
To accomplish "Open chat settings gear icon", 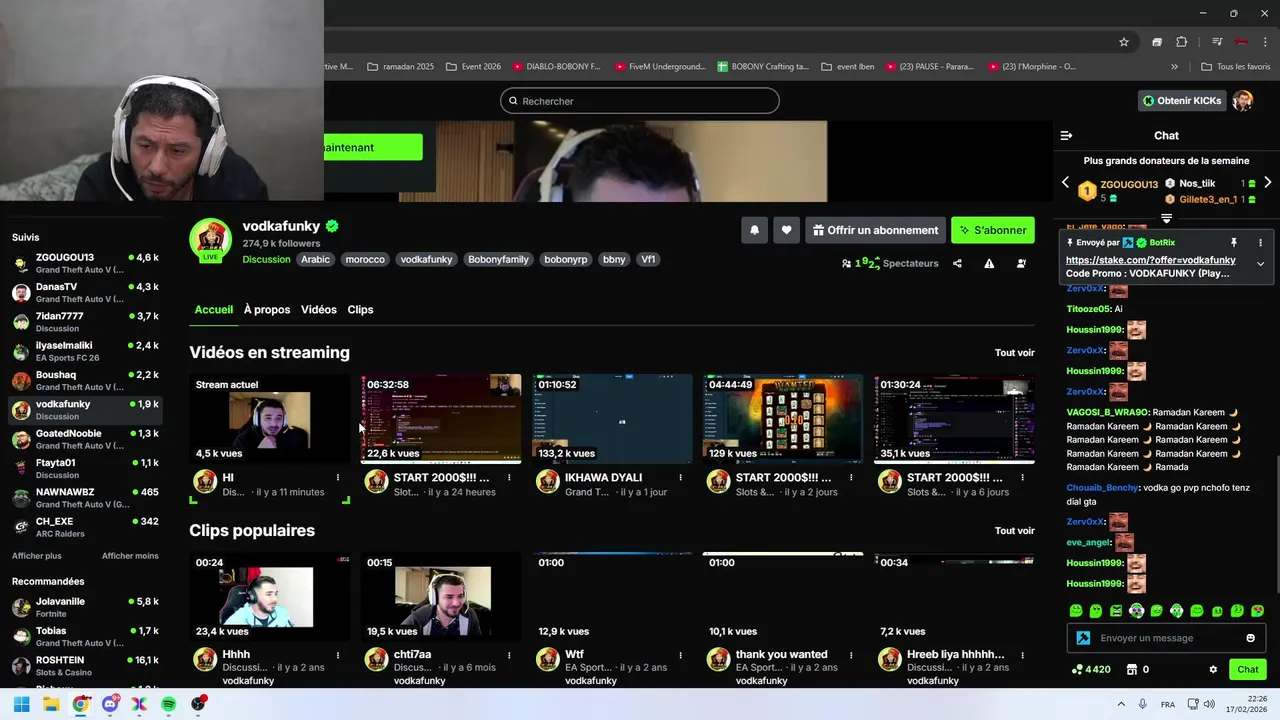I will [1213, 669].
